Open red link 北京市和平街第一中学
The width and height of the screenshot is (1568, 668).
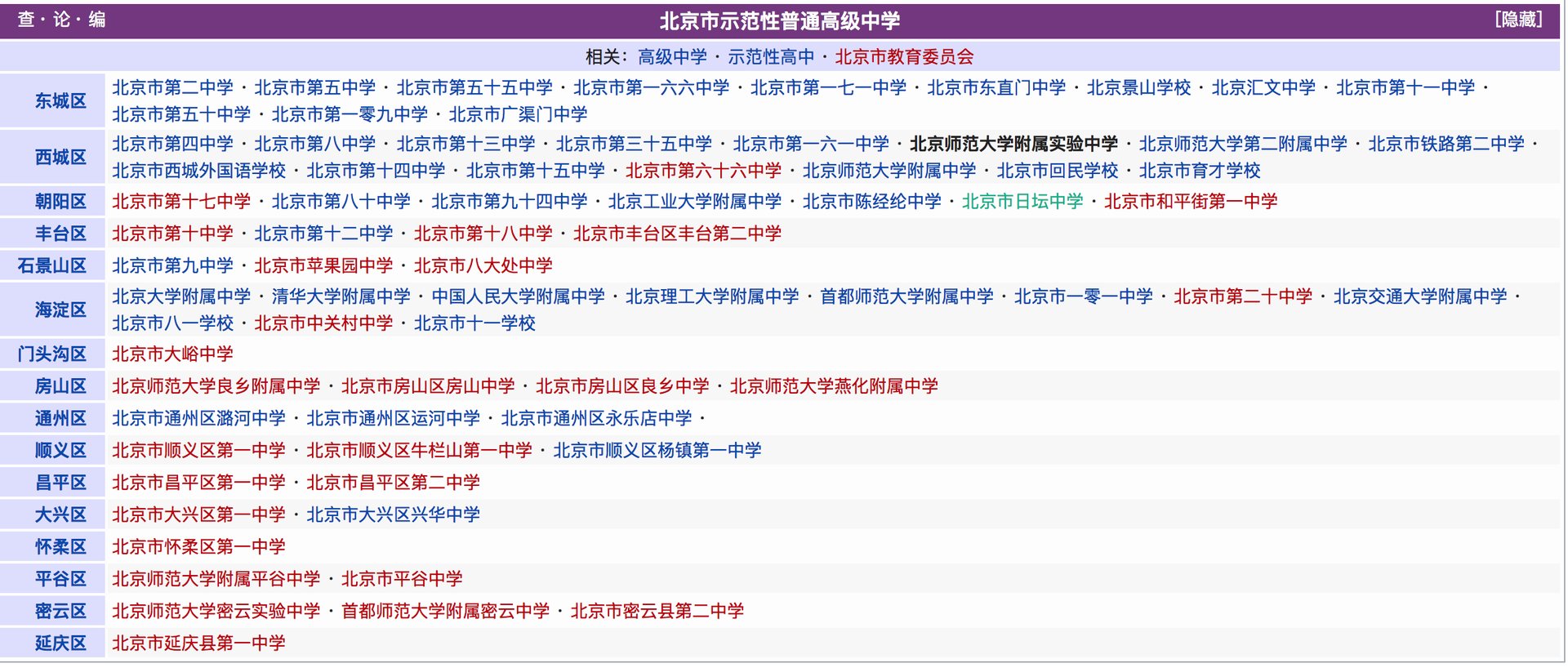click(1191, 202)
